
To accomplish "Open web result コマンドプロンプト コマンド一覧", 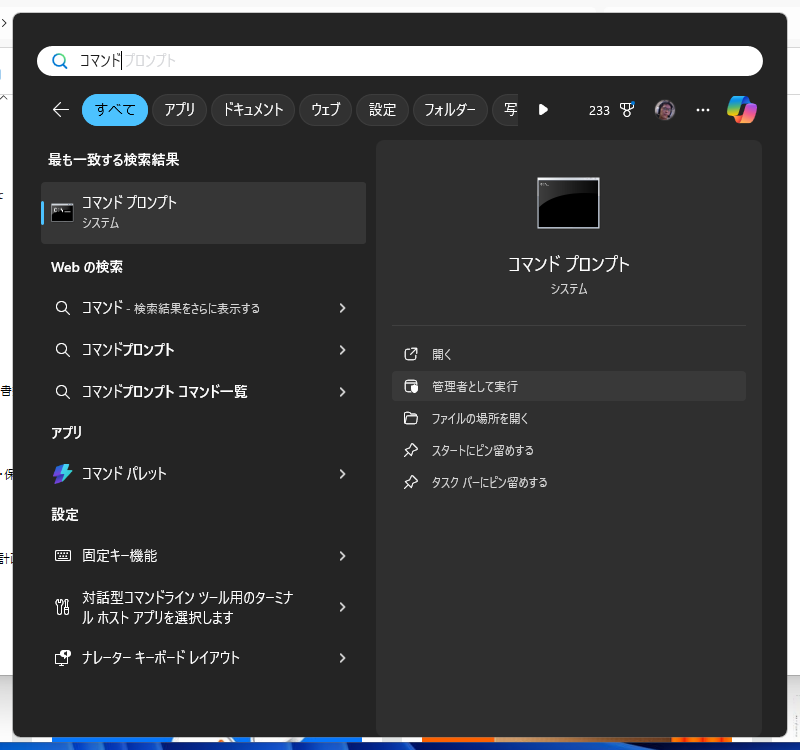I will (204, 392).
